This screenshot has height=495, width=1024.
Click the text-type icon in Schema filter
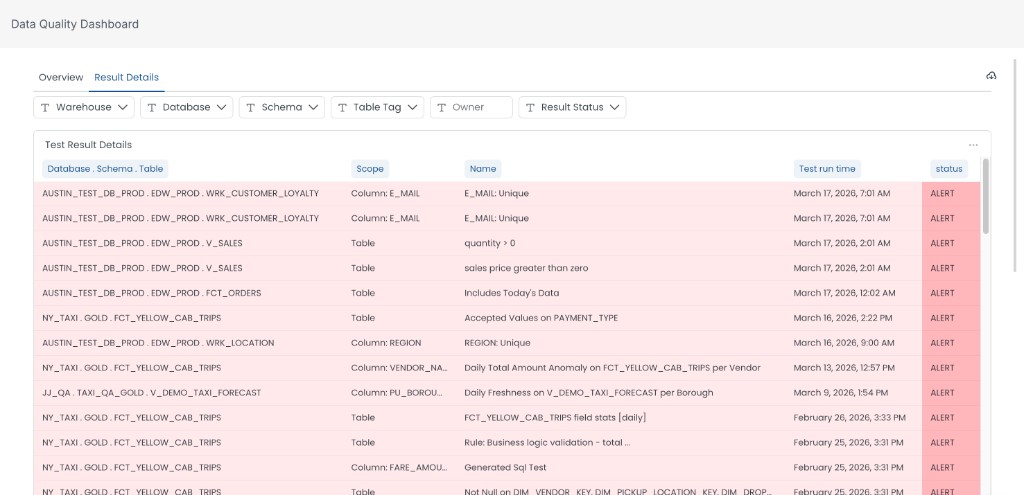251,107
